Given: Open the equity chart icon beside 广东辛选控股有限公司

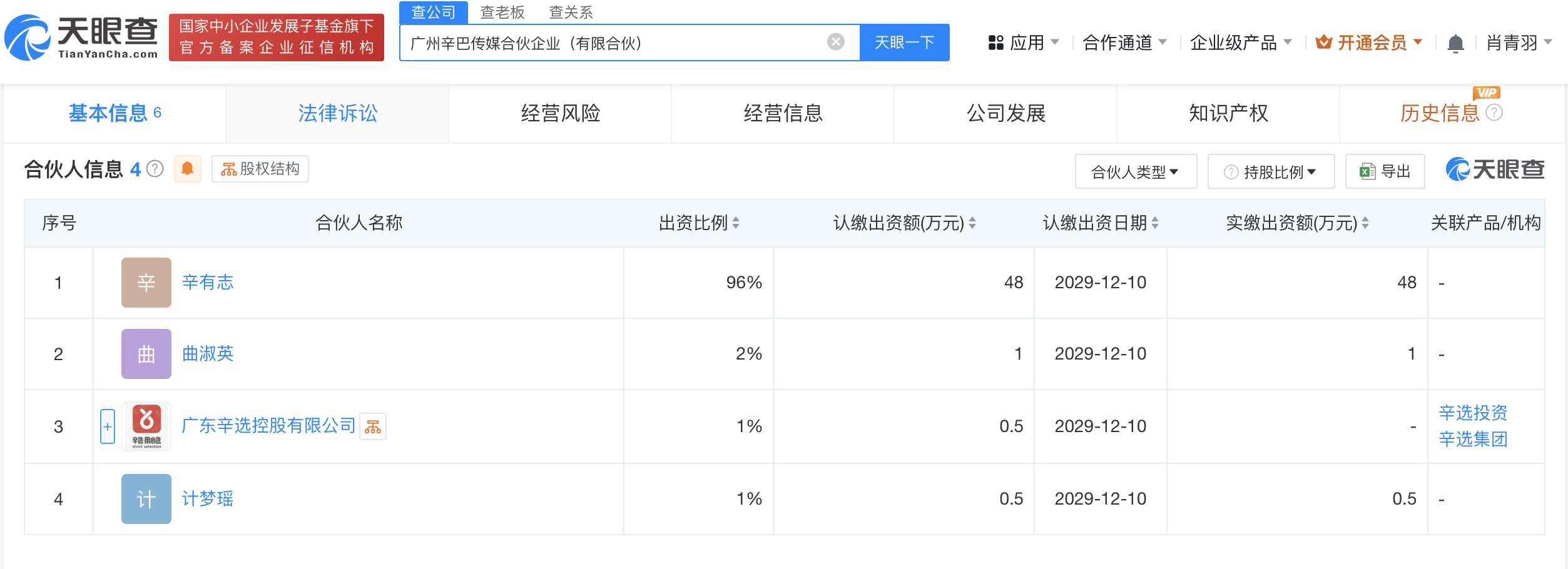Looking at the screenshot, I should (373, 426).
